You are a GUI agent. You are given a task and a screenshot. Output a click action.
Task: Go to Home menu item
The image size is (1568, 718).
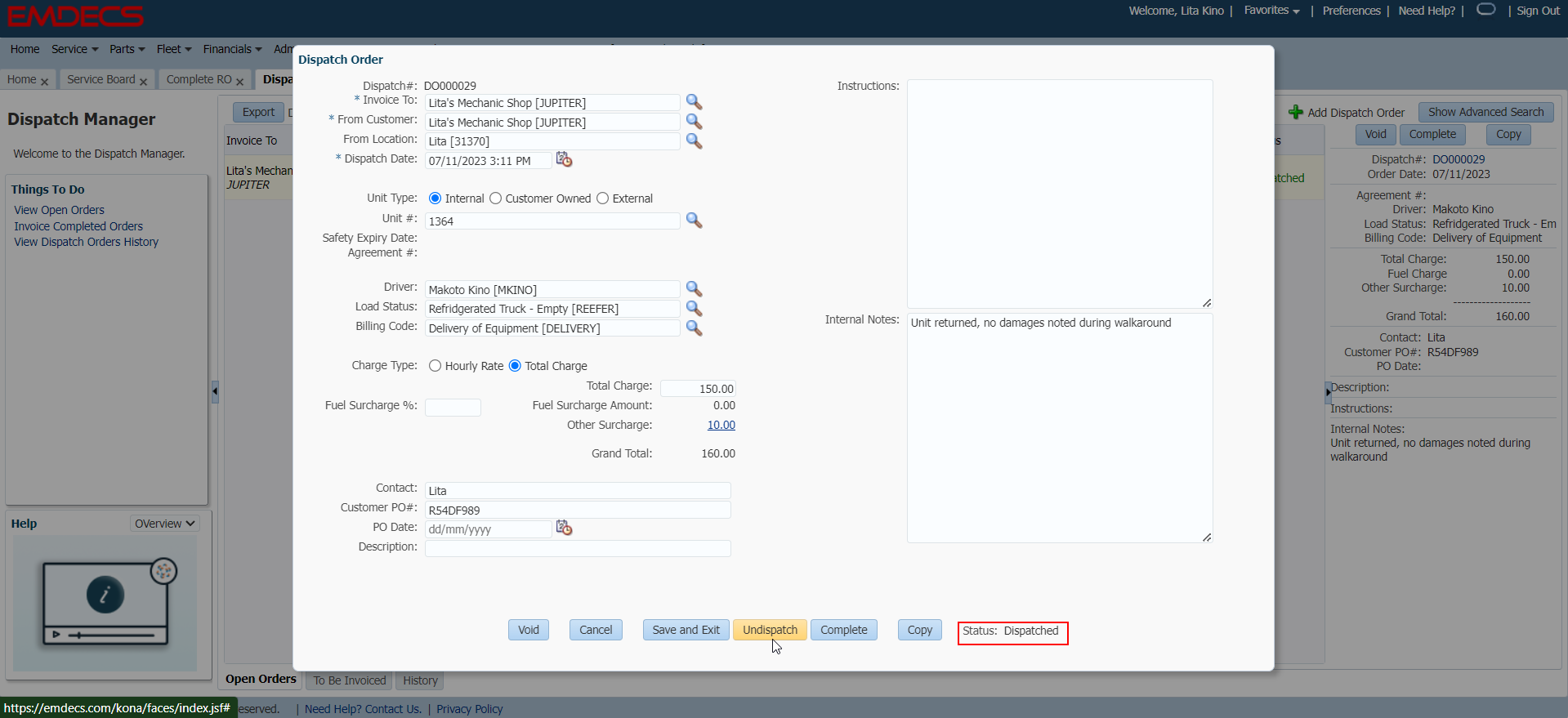coord(25,49)
